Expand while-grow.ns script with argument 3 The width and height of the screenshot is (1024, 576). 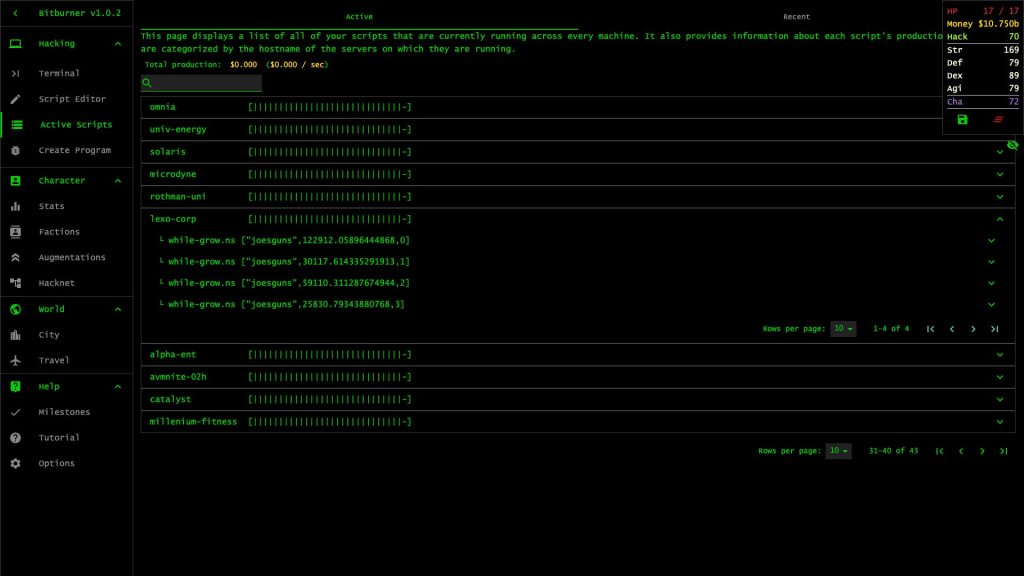pos(991,304)
